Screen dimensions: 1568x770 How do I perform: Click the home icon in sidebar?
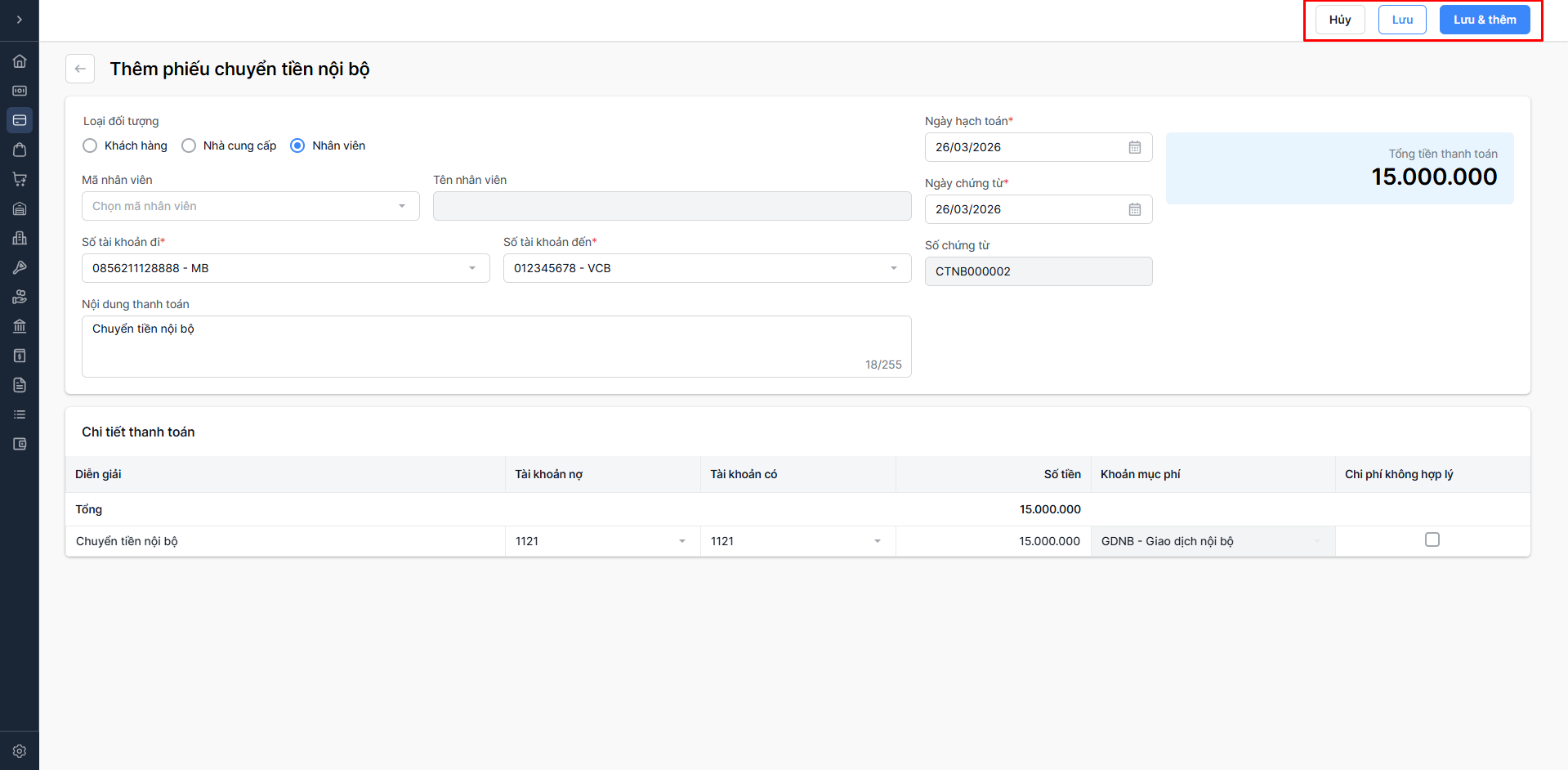click(20, 61)
